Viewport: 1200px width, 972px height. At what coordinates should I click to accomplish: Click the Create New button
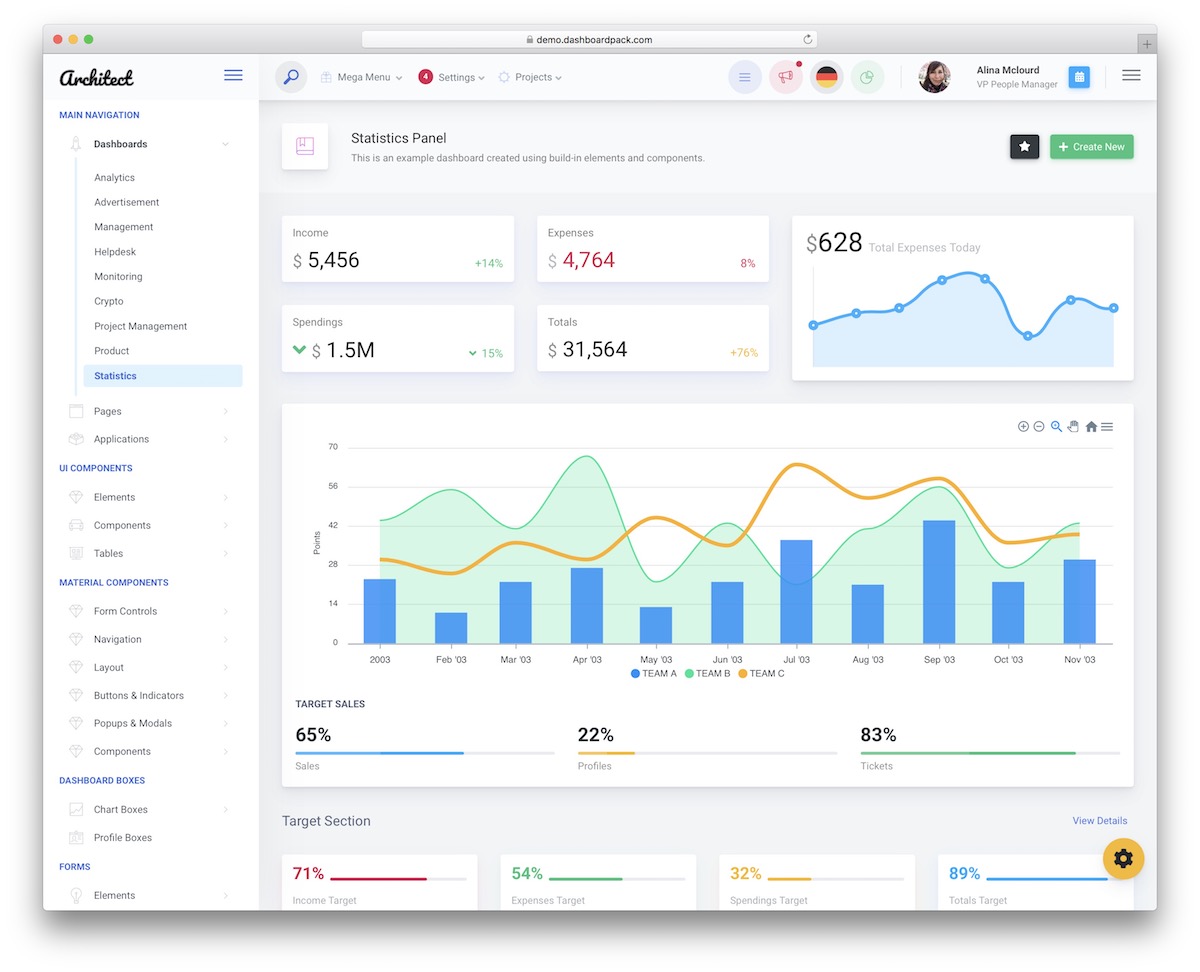[x=1091, y=146]
